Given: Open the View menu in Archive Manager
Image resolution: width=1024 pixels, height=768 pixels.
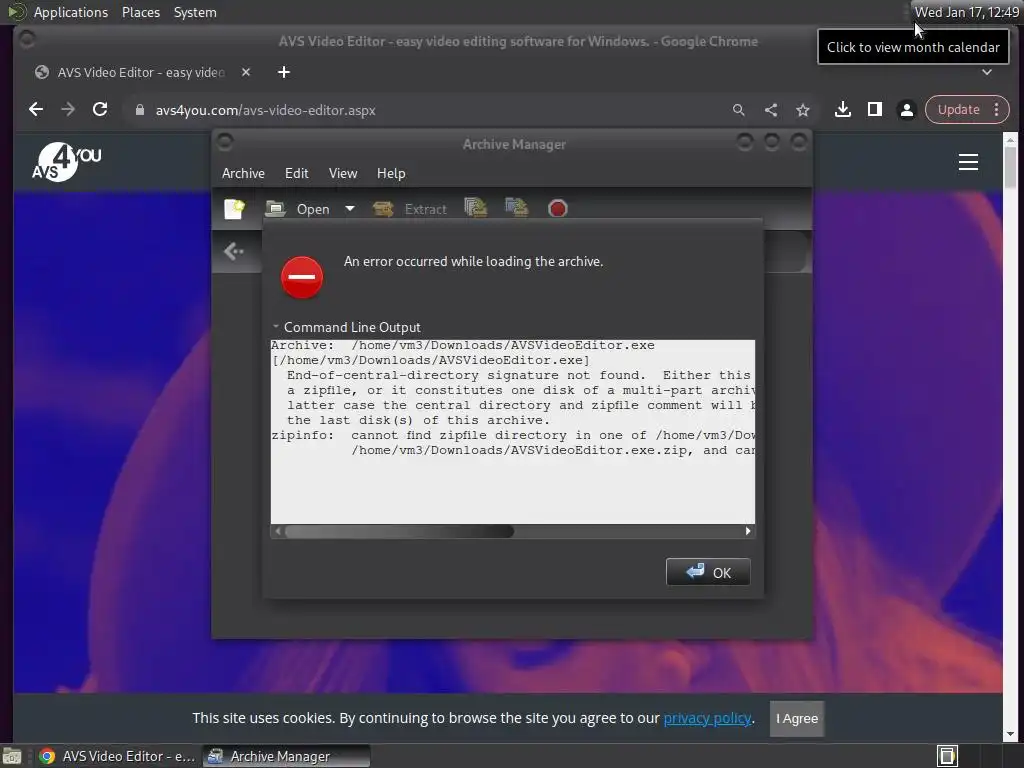Looking at the screenshot, I should (343, 173).
